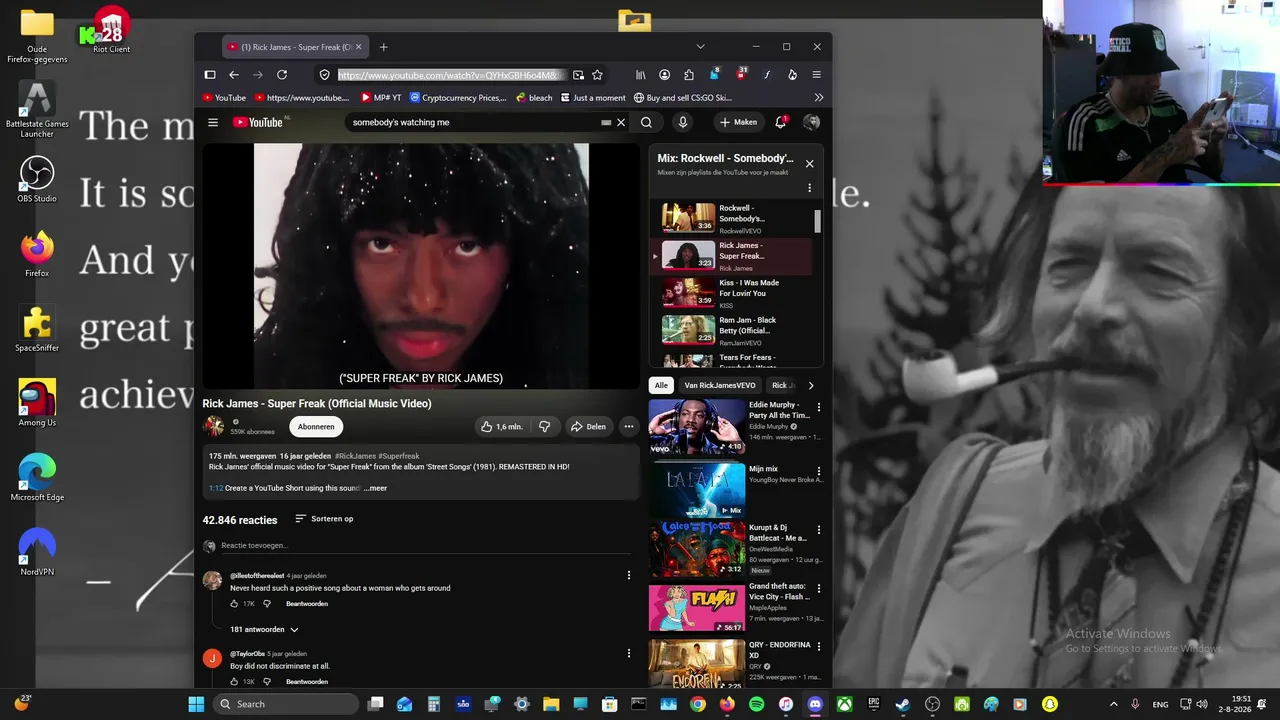Toggle the Firefox sidebar
1280x720 pixels.
[x=210, y=75]
